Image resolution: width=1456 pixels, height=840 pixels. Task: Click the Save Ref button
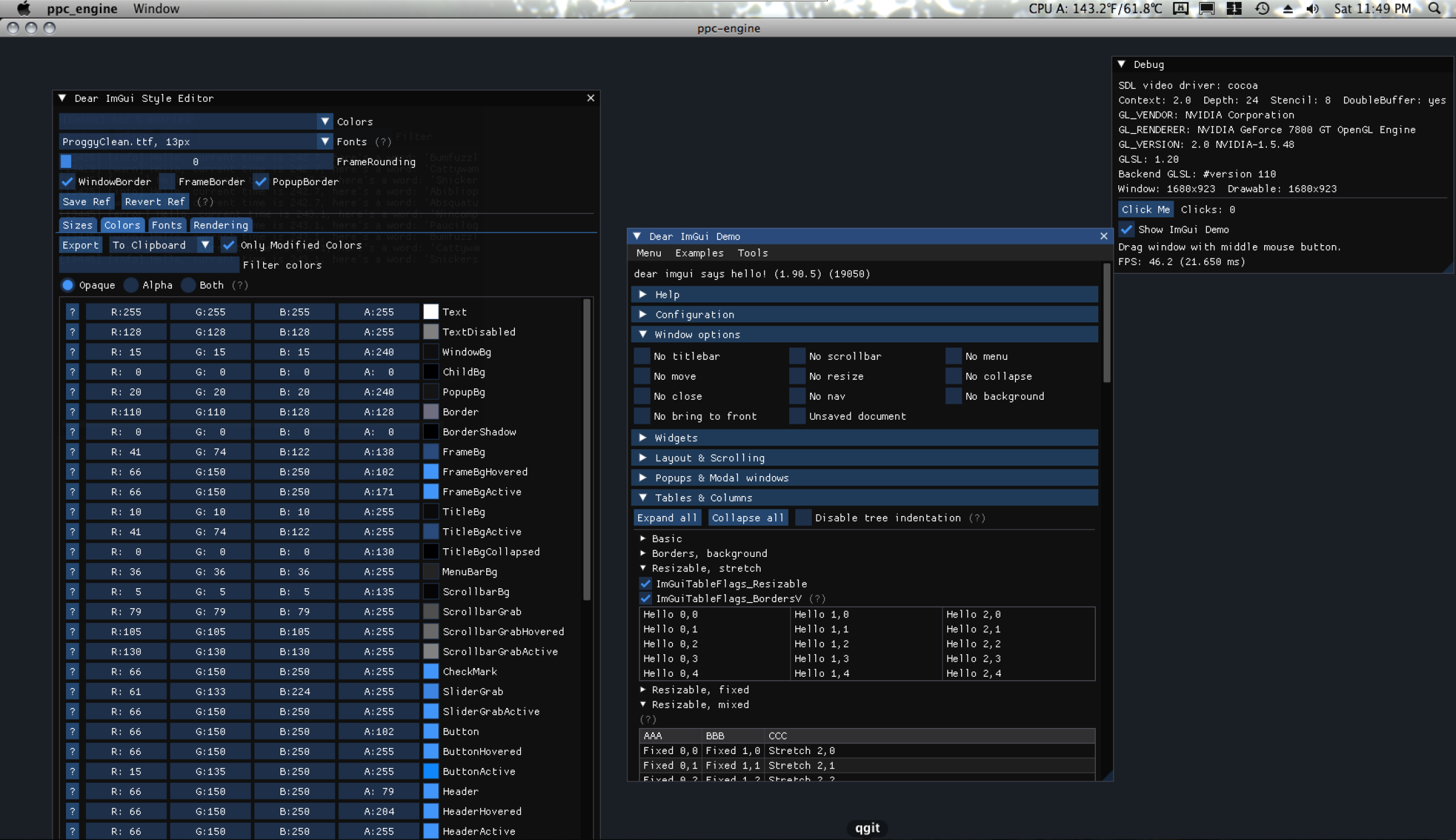coord(87,202)
